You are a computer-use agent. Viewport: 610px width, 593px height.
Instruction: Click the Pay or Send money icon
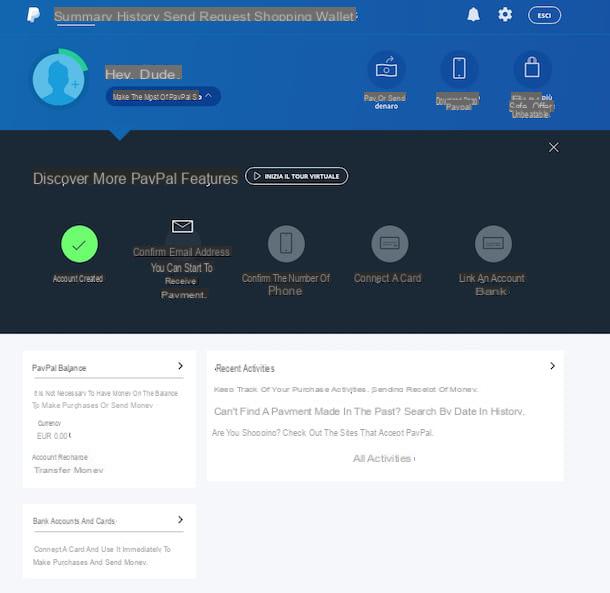pos(386,69)
